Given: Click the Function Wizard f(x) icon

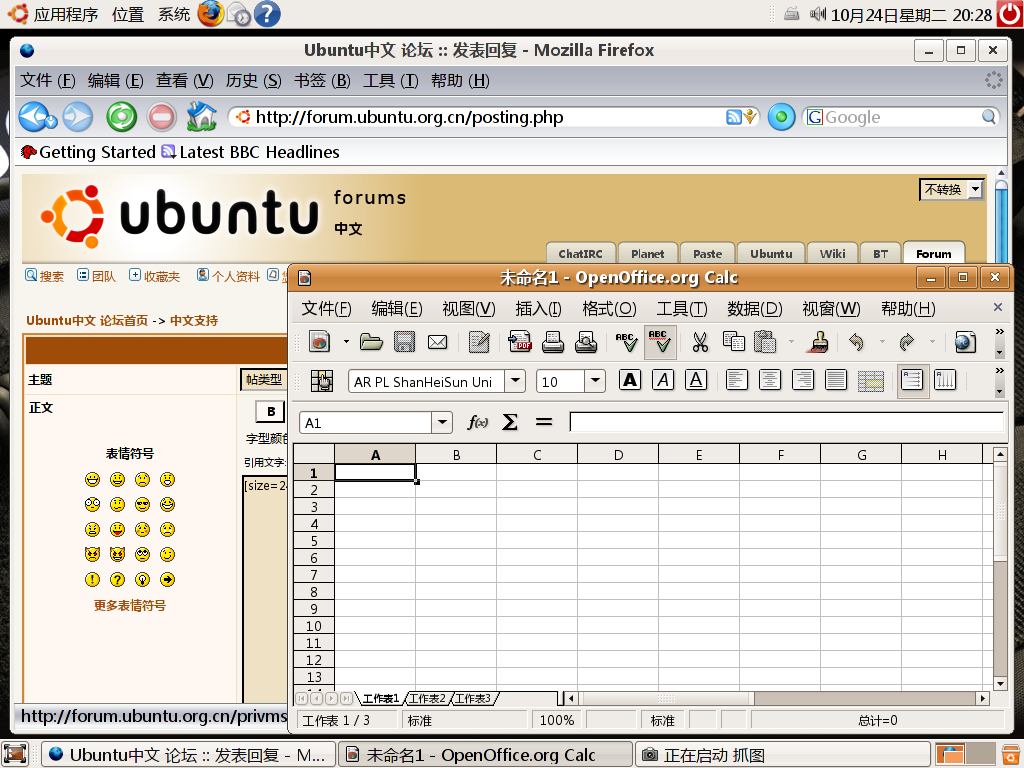Looking at the screenshot, I should [x=477, y=423].
